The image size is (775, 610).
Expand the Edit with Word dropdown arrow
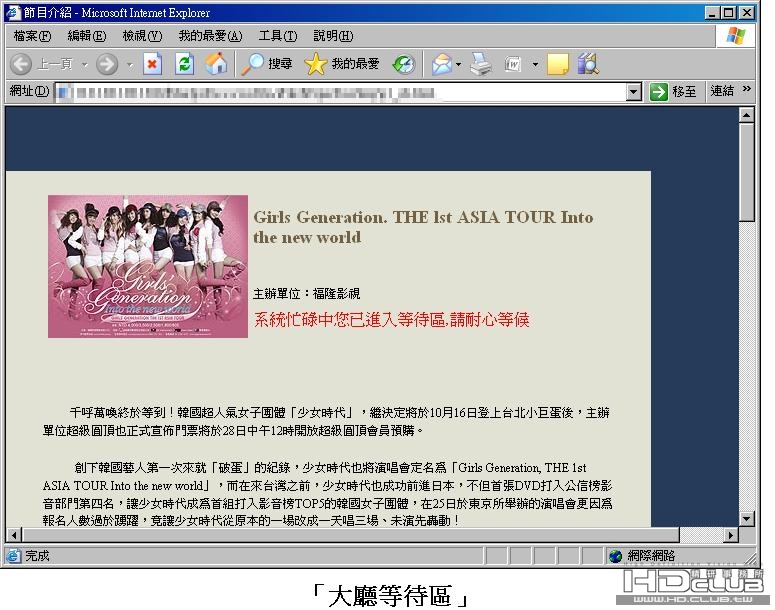[x=535, y=64]
